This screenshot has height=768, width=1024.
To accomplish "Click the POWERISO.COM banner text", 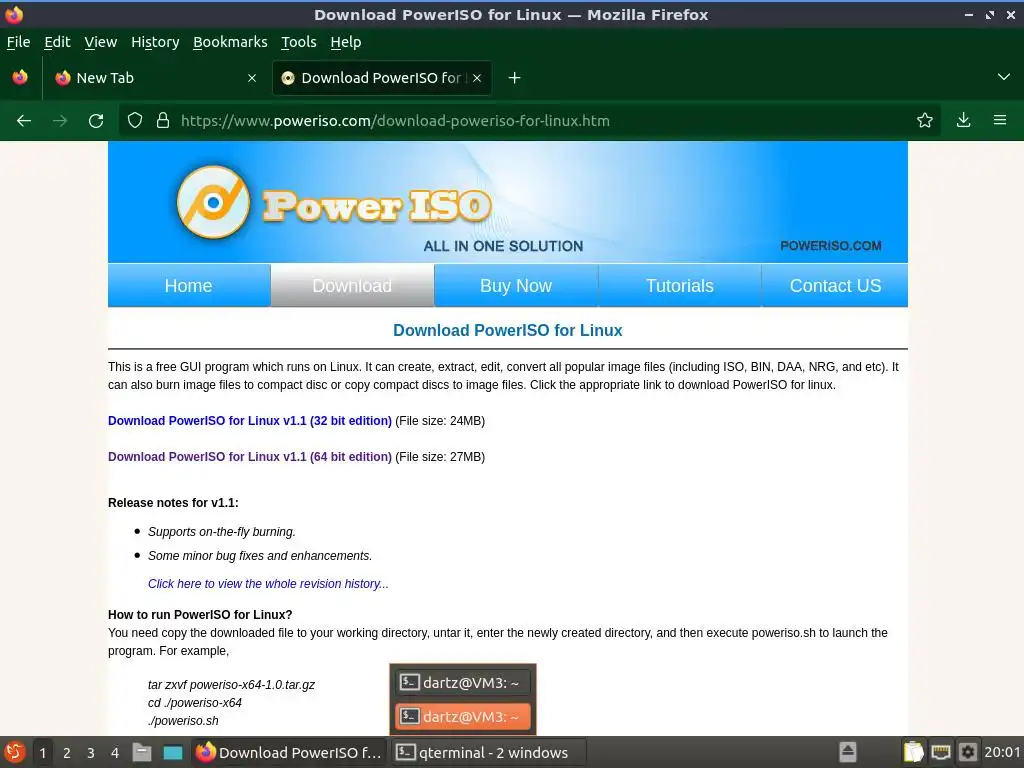I will [x=831, y=246].
